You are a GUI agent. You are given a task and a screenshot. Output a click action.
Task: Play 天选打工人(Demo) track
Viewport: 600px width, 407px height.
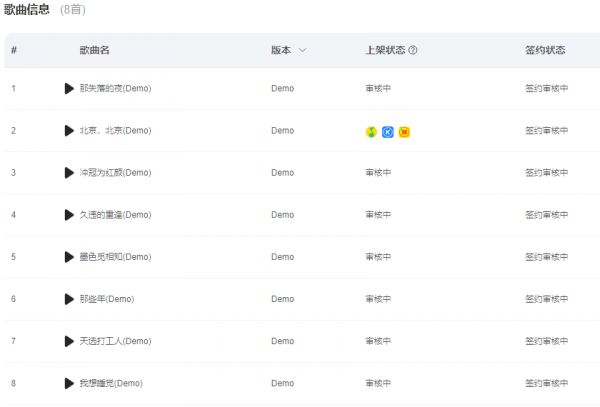[x=69, y=340]
